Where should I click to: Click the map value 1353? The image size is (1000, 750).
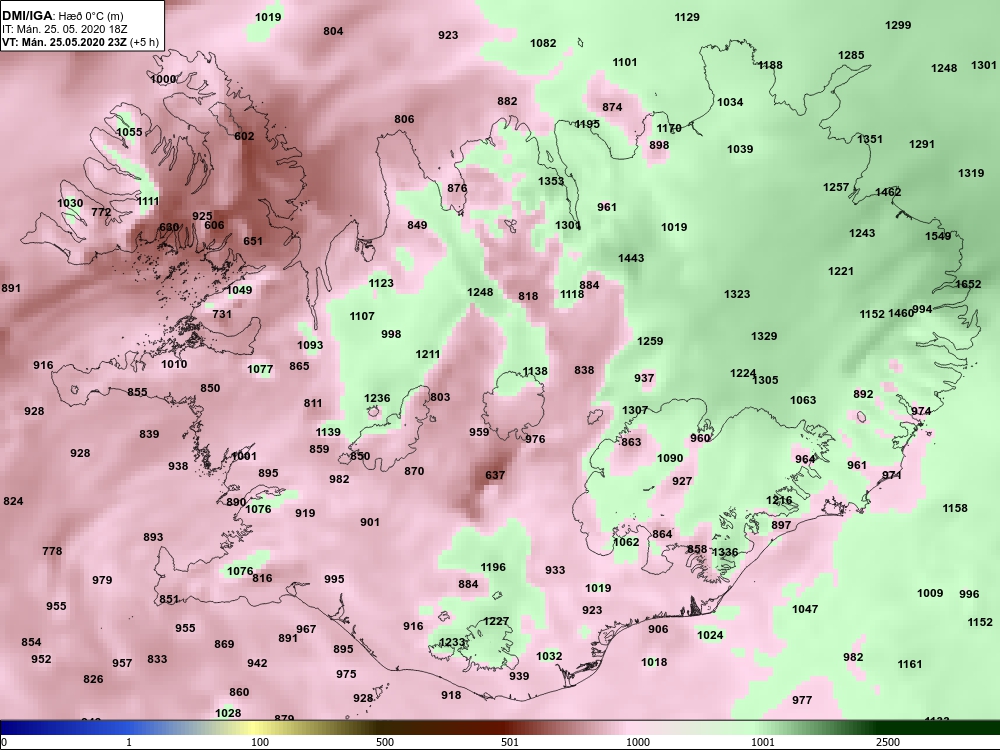tap(551, 180)
